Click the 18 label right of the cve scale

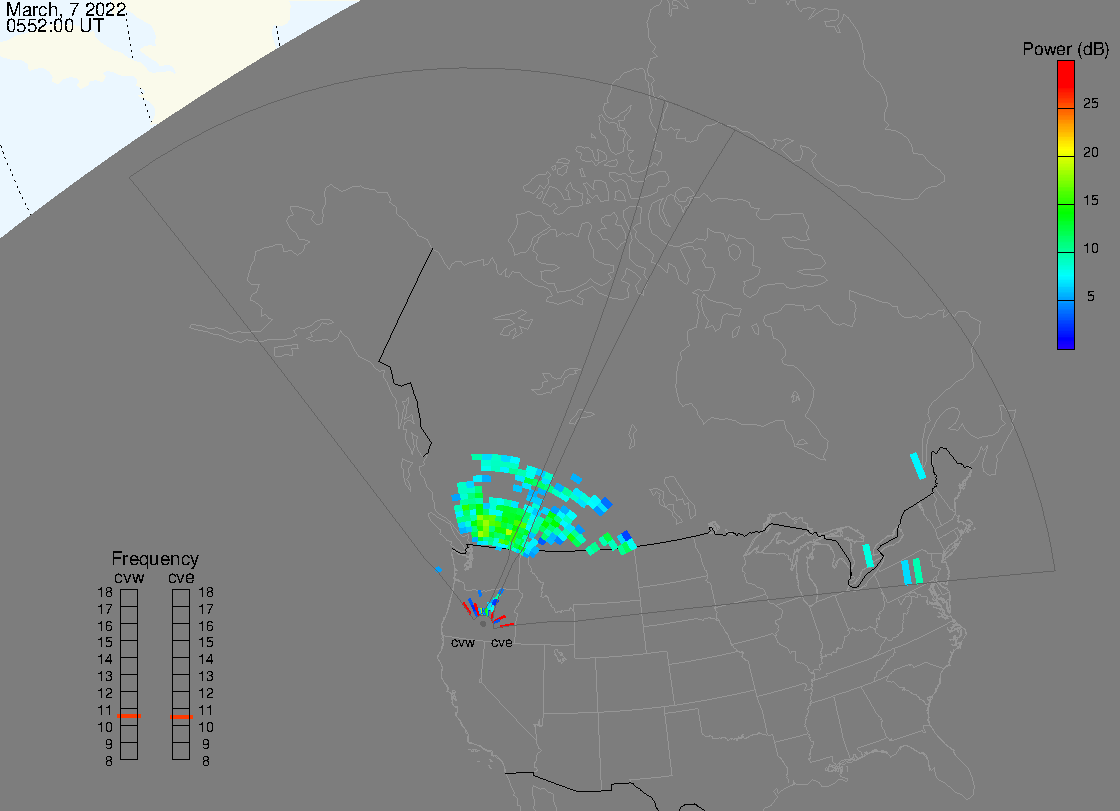point(206,592)
